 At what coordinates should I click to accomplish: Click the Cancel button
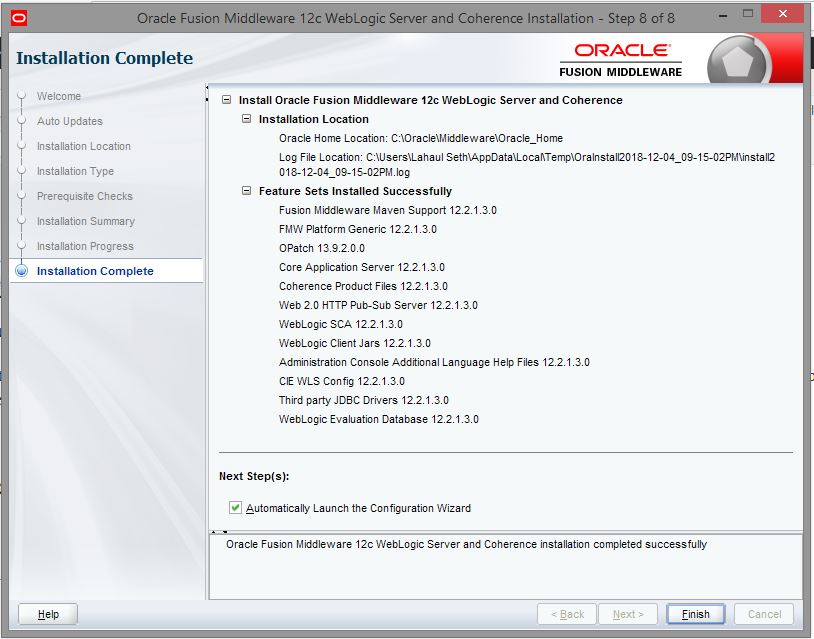coord(764,614)
